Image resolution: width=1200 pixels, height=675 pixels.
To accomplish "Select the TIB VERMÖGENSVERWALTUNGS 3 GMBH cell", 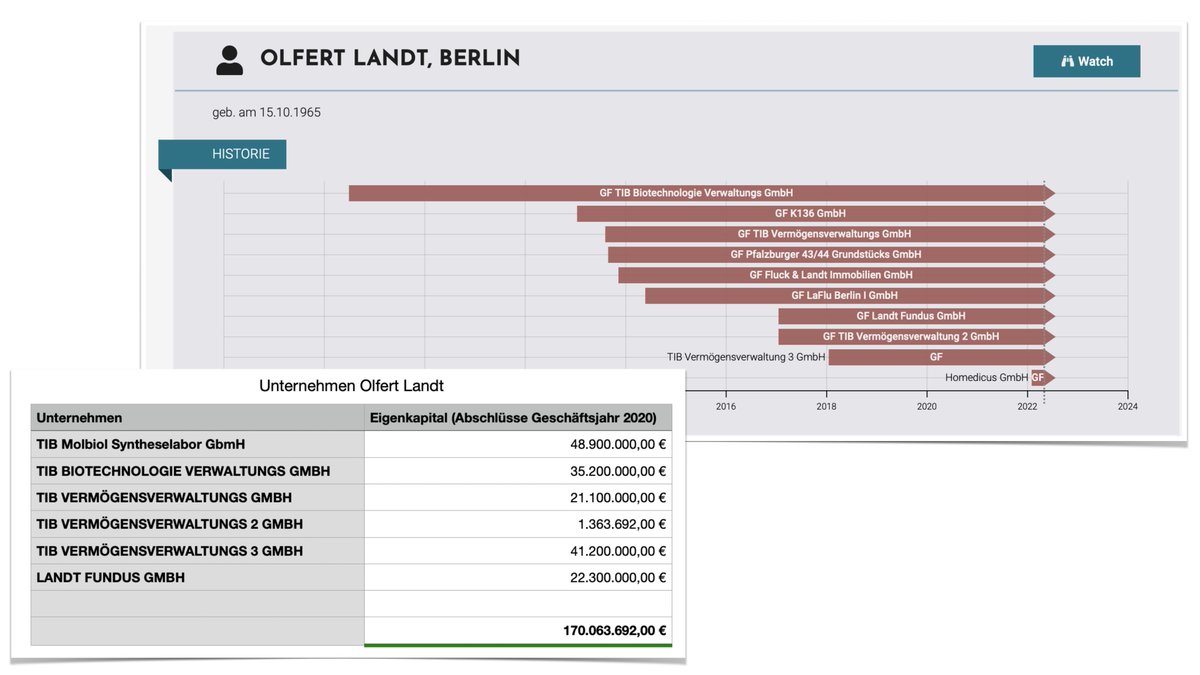I will [x=198, y=551].
